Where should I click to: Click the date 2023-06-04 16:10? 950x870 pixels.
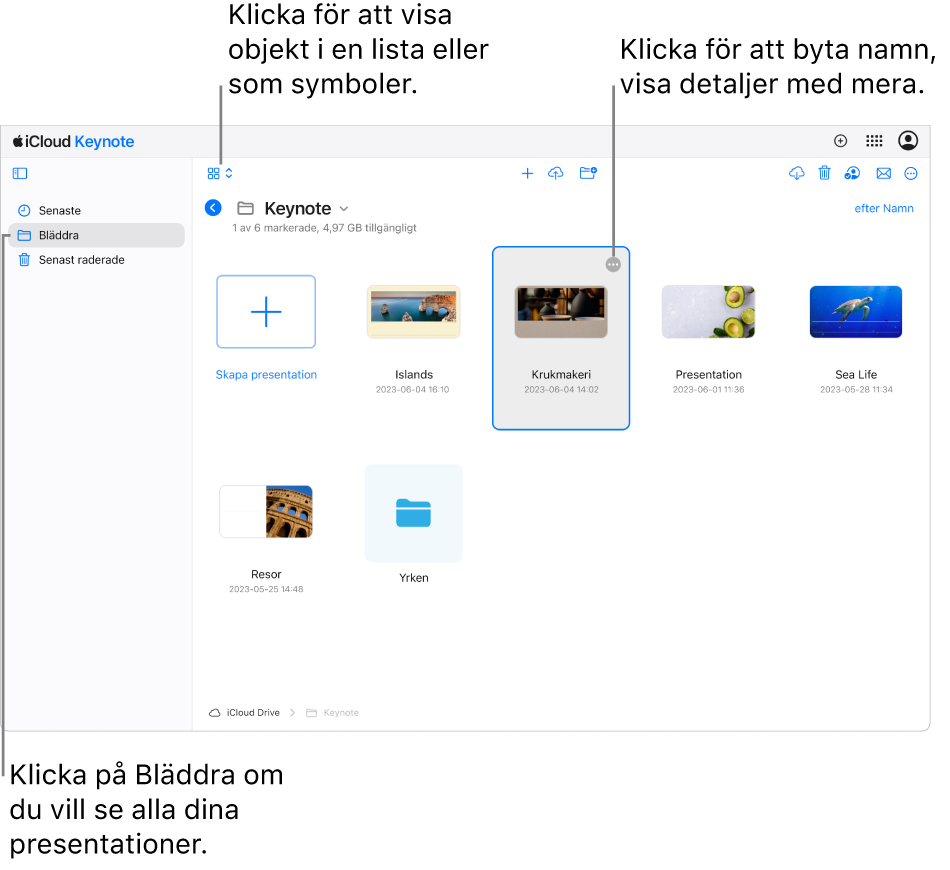(x=413, y=390)
